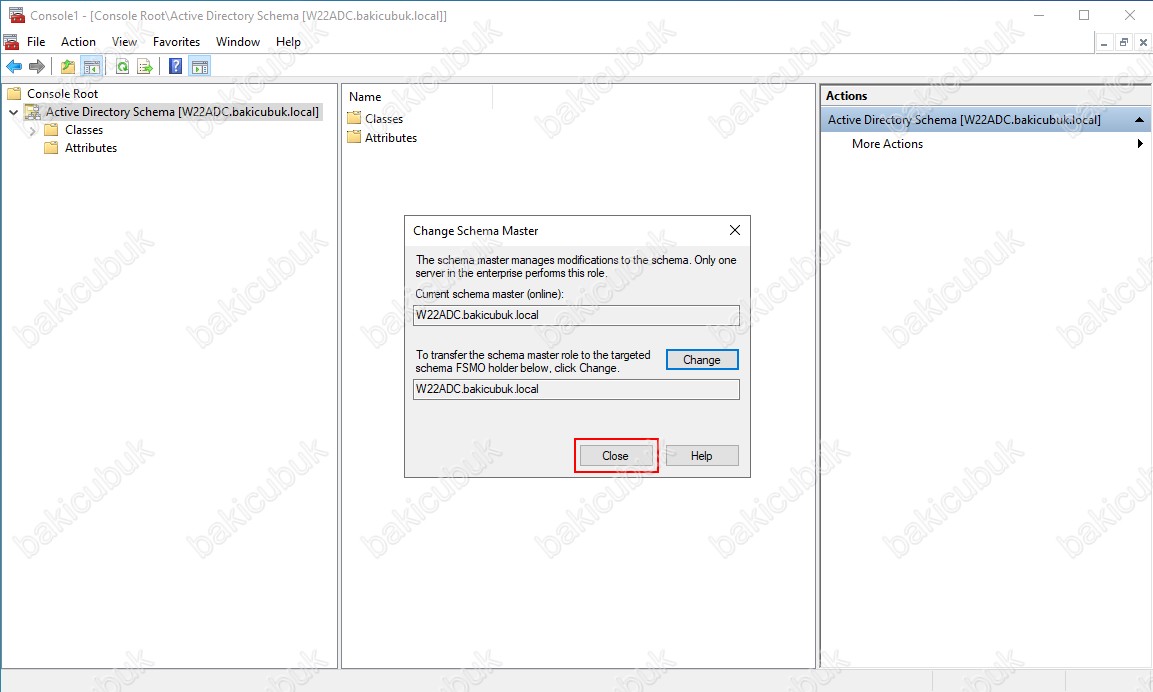Click the Refresh toolbar icon
1153x692 pixels.
(123, 67)
